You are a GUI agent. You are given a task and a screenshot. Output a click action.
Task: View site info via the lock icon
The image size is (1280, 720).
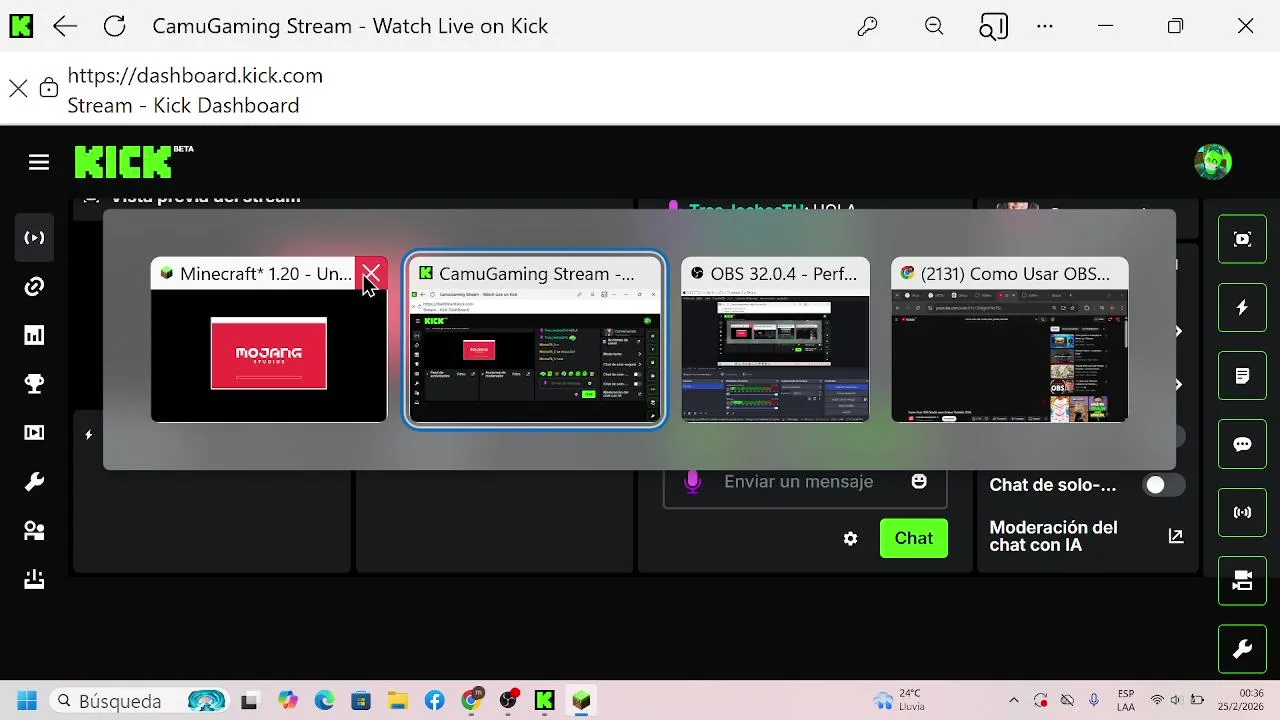48,88
